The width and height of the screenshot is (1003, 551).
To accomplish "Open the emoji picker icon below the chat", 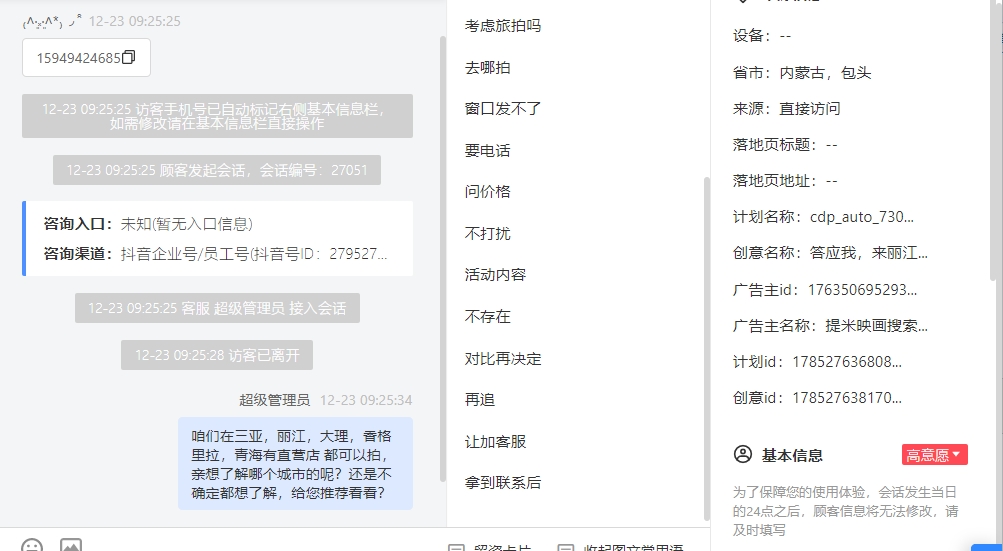I will coord(32,546).
